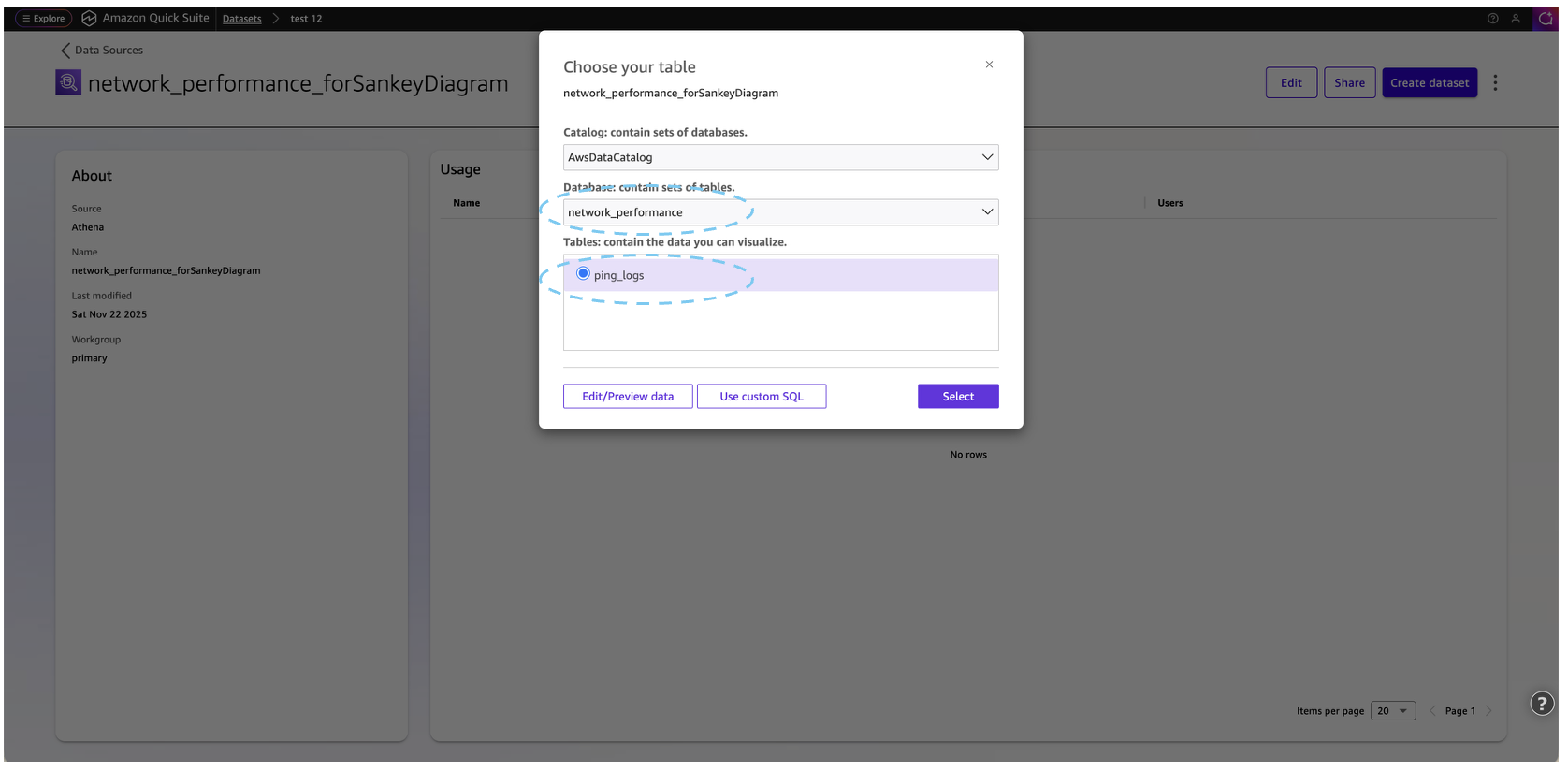This screenshot has width=1568, height=771.
Task: Open the network_performance database dropdown
Action: (x=780, y=212)
